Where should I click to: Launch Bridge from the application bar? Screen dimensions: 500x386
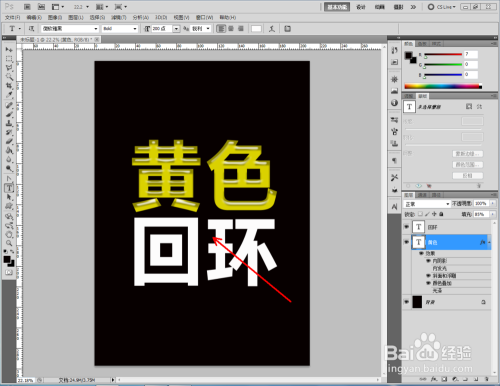coord(27,7)
